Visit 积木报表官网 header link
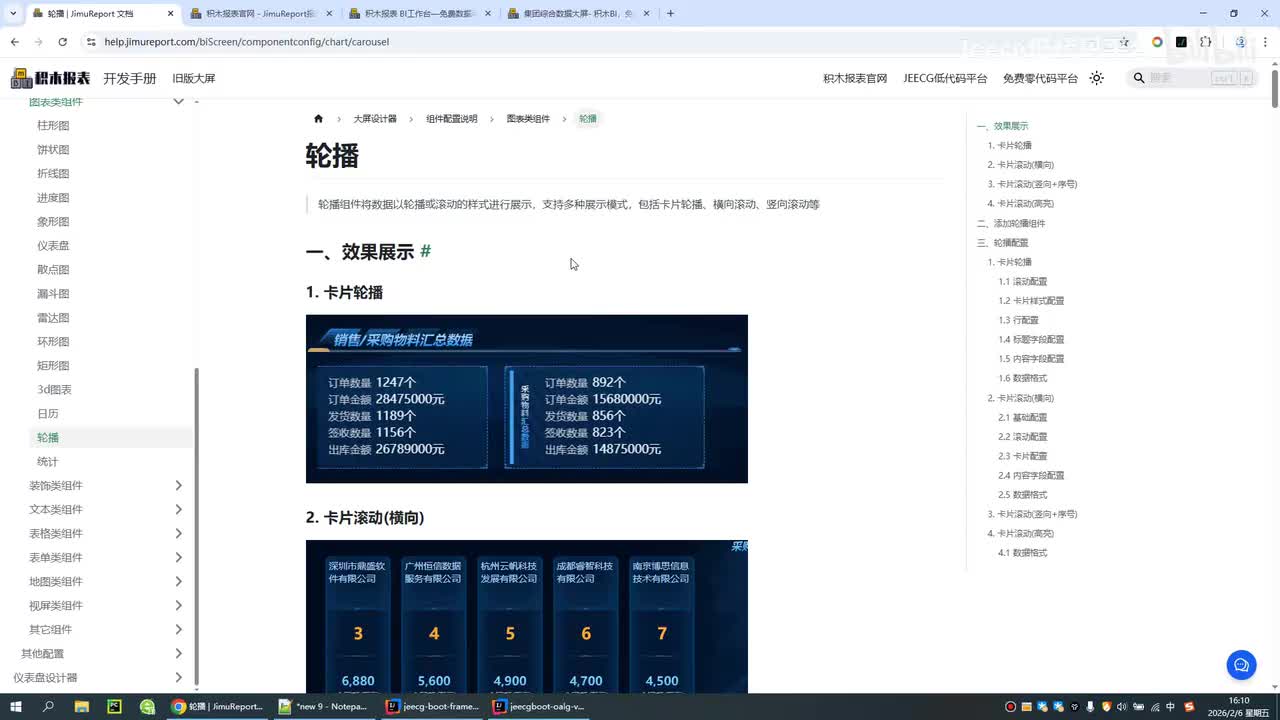The width and height of the screenshot is (1280, 720). pos(855,78)
